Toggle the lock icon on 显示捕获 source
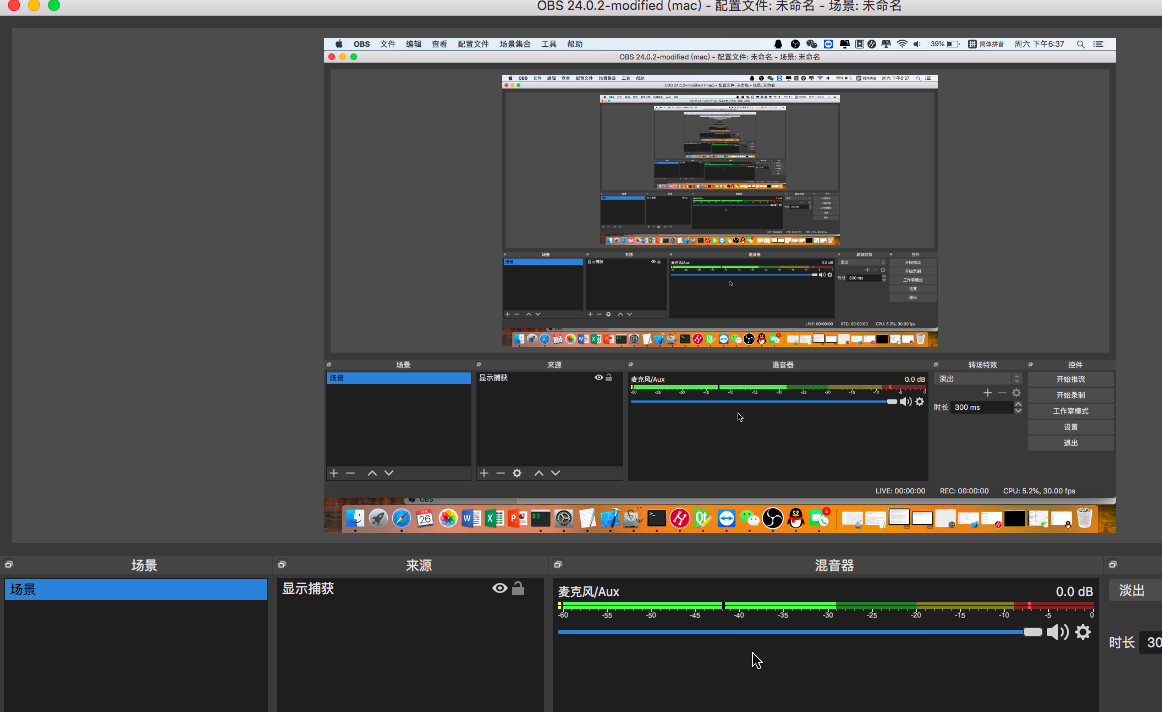The image size is (1162, 712). (x=518, y=588)
